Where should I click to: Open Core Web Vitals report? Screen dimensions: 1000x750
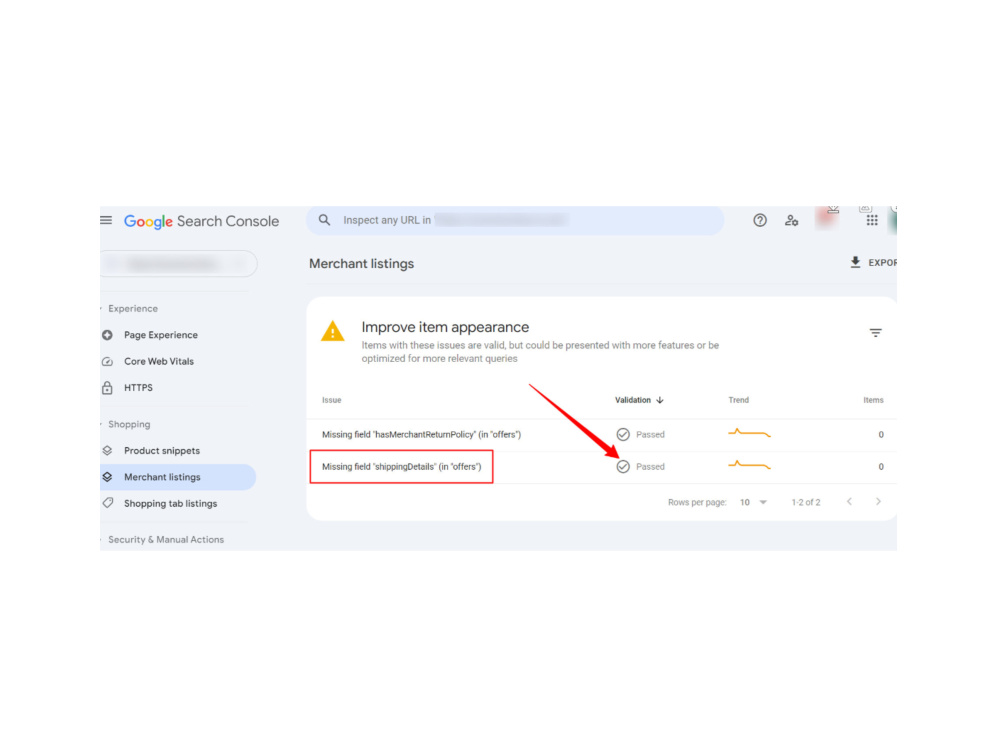point(159,362)
